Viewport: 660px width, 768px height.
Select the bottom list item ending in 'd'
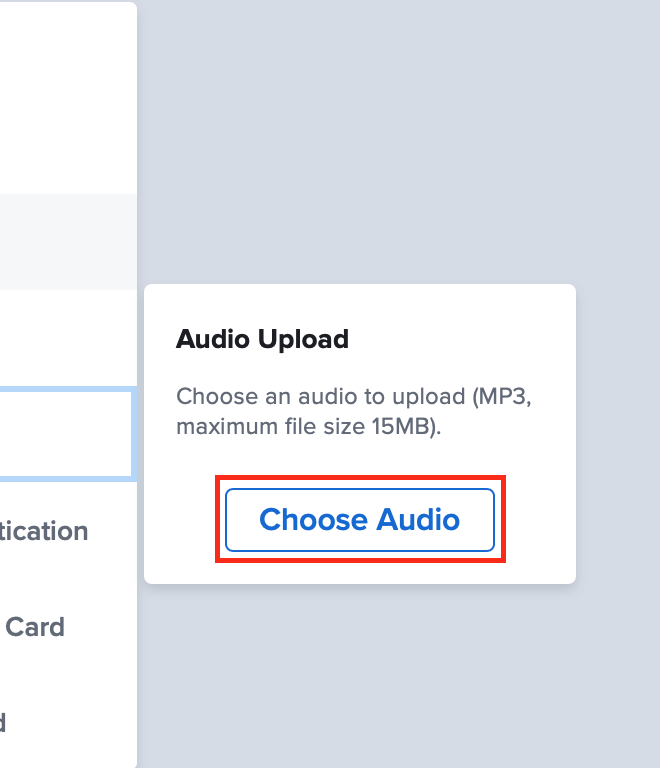click(x=2, y=722)
